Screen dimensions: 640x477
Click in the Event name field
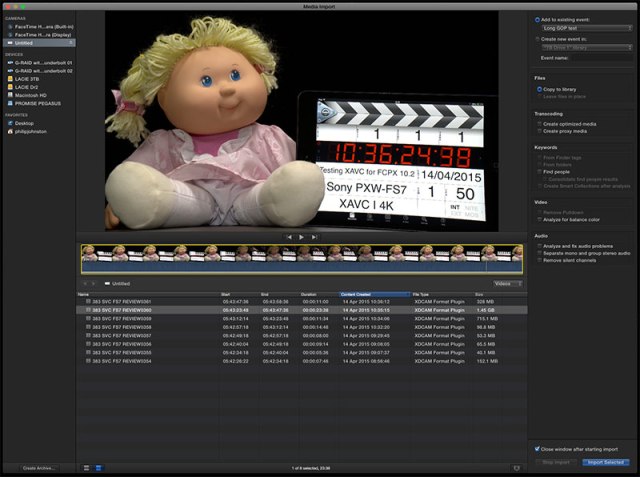pos(602,58)
